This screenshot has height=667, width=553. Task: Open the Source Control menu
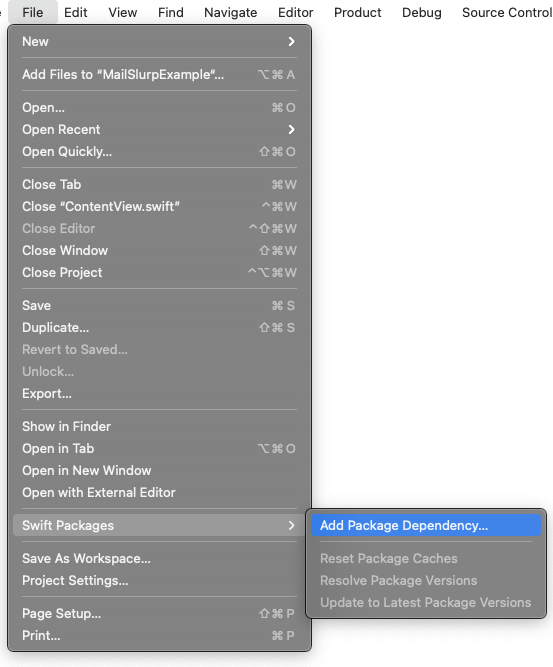click(507, 12)
